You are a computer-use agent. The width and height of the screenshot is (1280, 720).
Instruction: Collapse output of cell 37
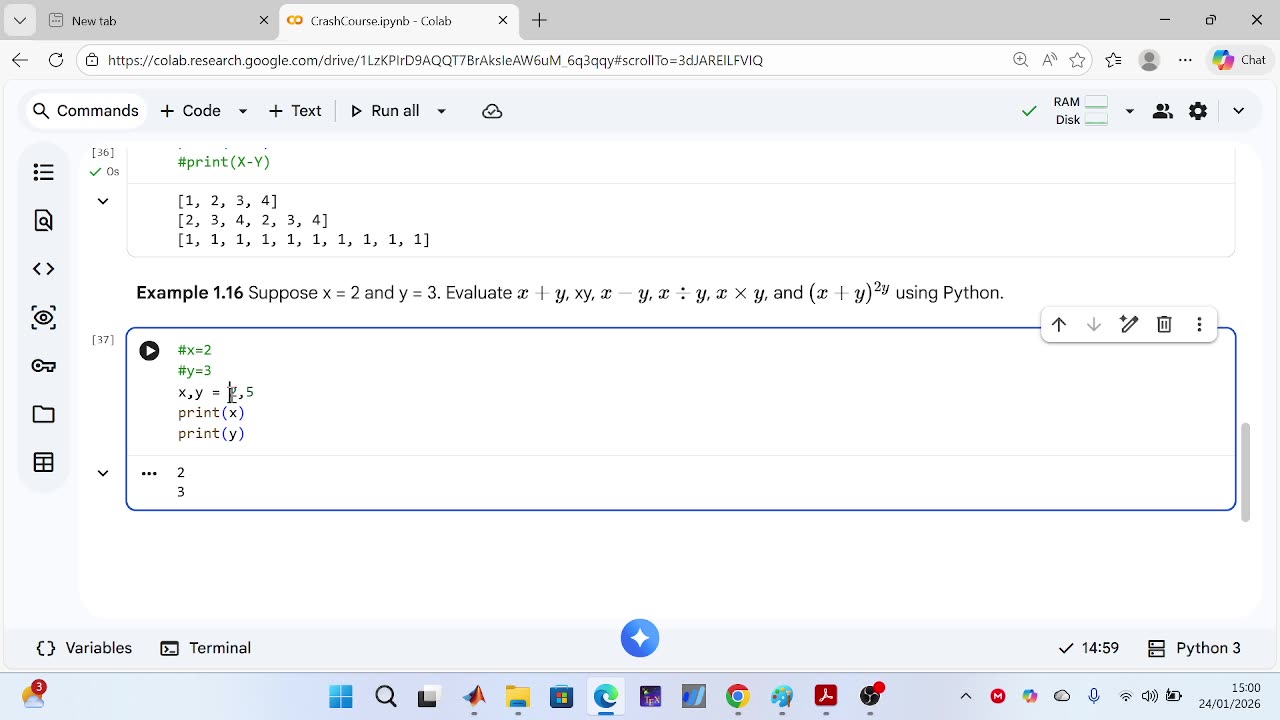tap(103, 473)
